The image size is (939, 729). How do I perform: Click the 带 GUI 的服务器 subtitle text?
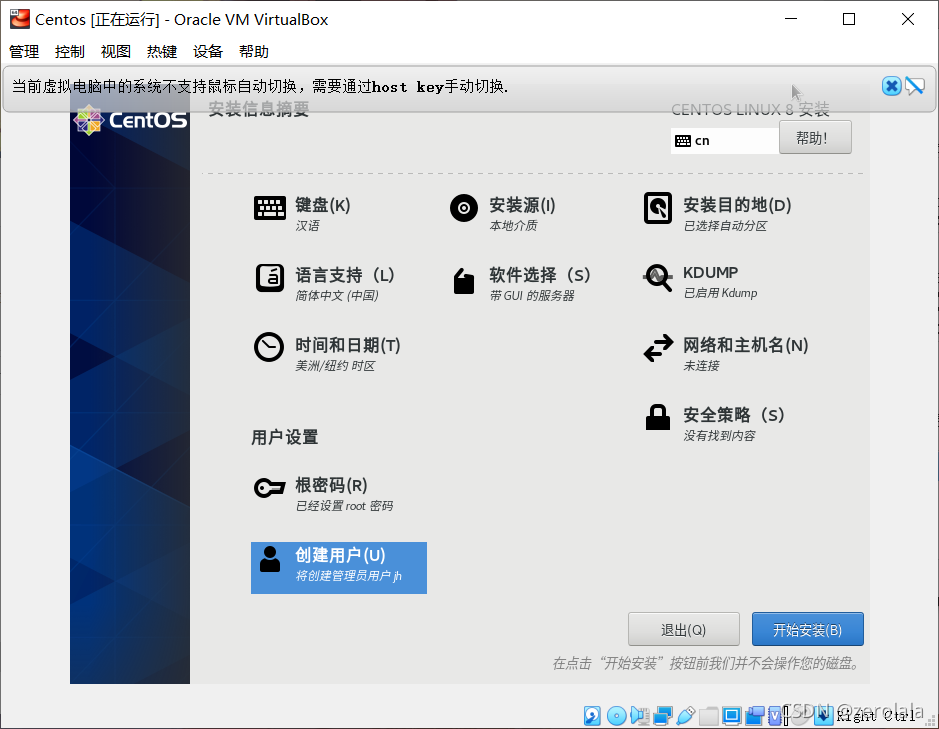pos(532,296)
